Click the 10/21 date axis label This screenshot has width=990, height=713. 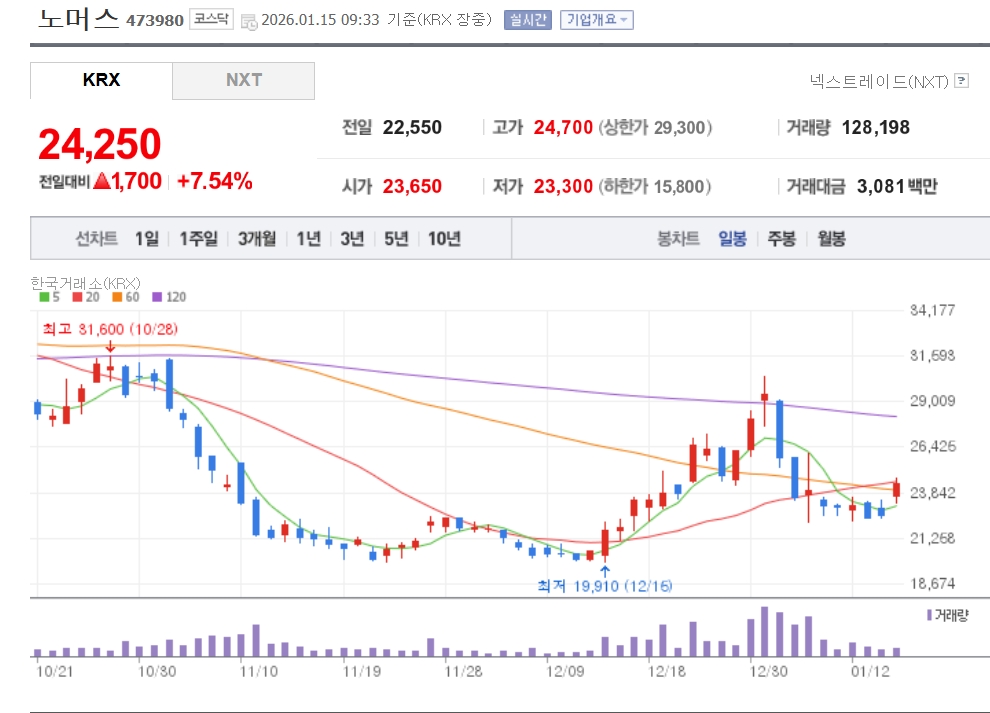click(x=54, y=671)
